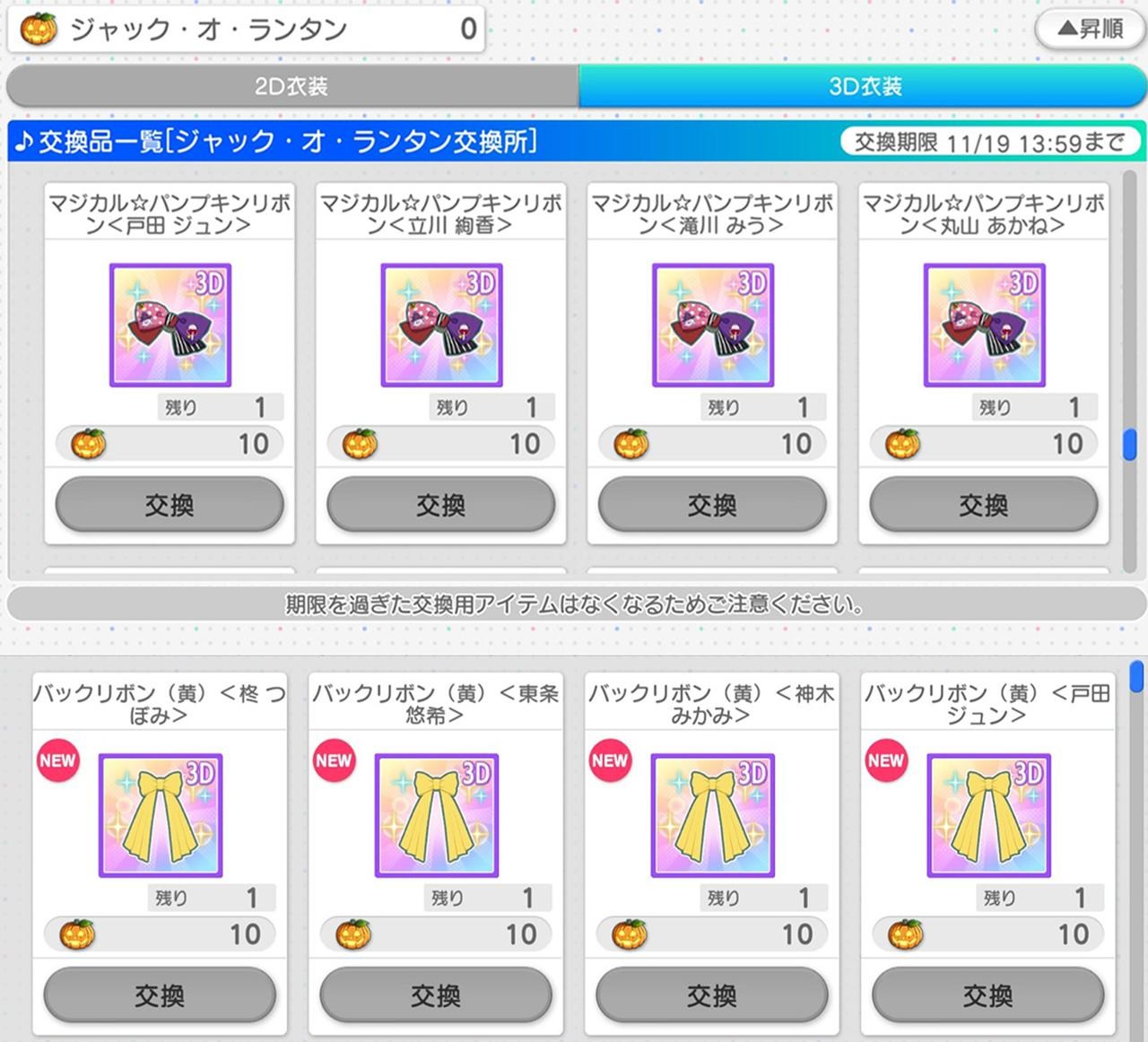Click the lower list blue scrollbar handle
1148x1042 pixels.
click(1136, 676)
